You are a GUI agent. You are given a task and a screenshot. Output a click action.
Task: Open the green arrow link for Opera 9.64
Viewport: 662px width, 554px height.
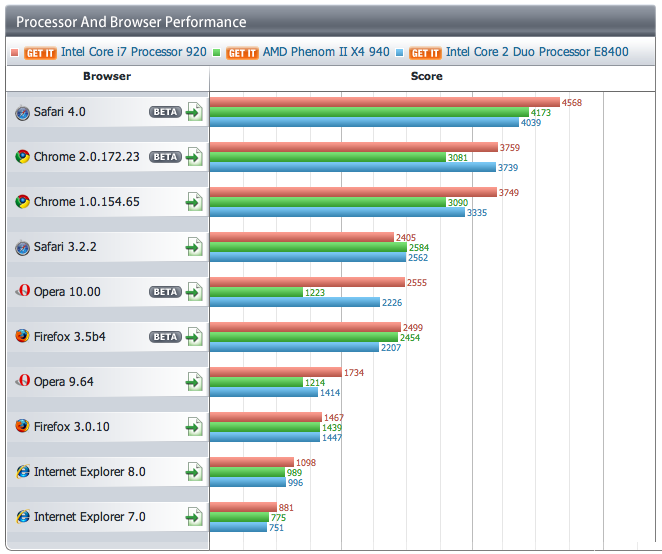194,382
